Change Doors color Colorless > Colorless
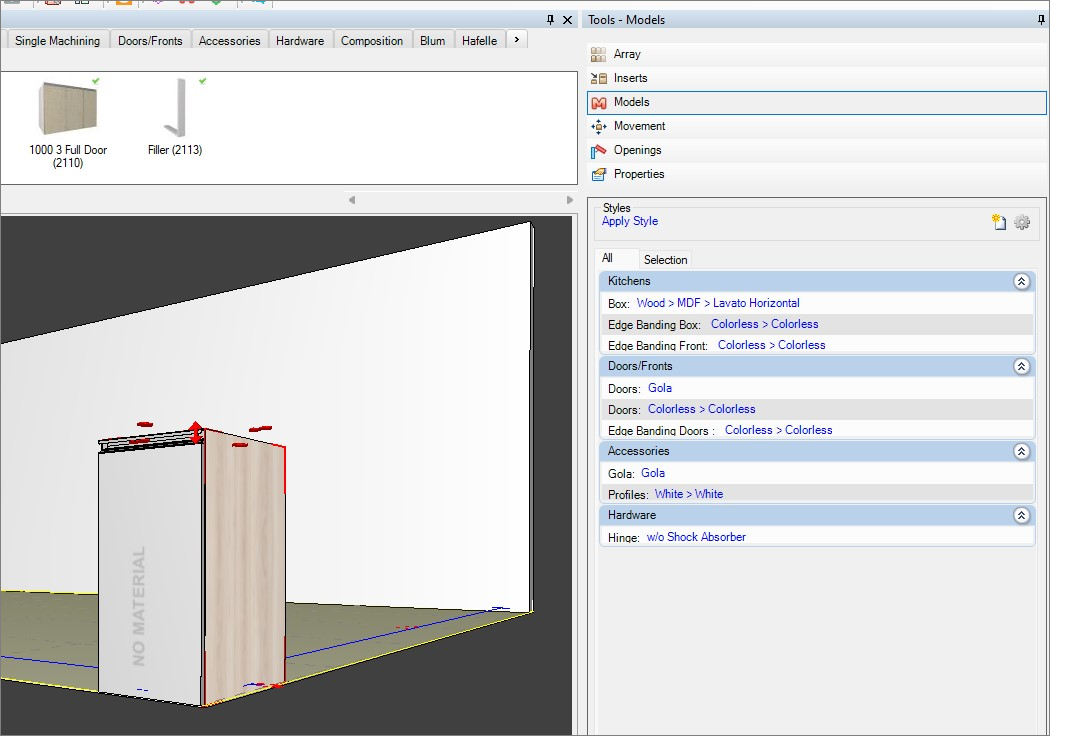Image resolution: width=1067 pixels, height=748 pixels. coord(702,409)
